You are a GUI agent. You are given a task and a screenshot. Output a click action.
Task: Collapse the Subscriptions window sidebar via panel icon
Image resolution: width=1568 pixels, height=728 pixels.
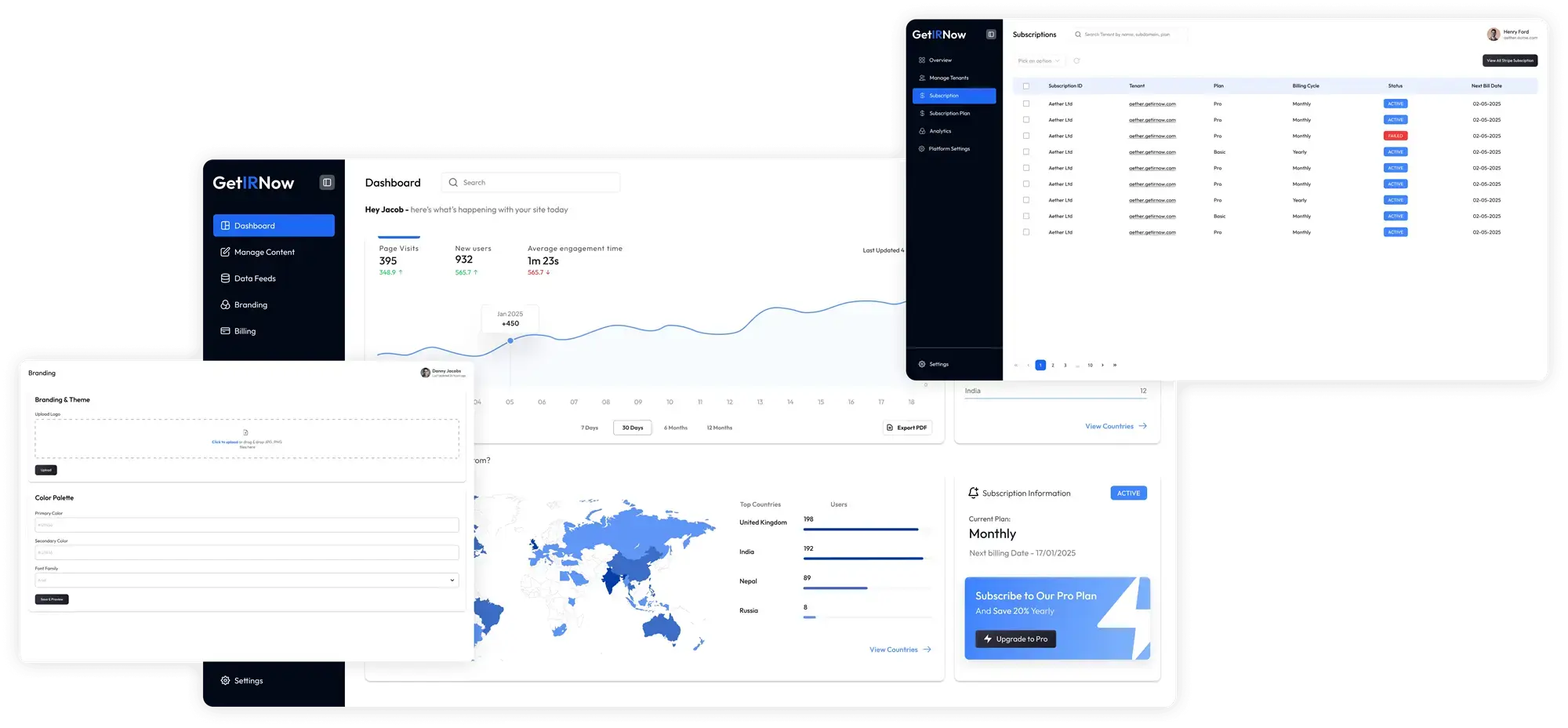tap(991, 35)
